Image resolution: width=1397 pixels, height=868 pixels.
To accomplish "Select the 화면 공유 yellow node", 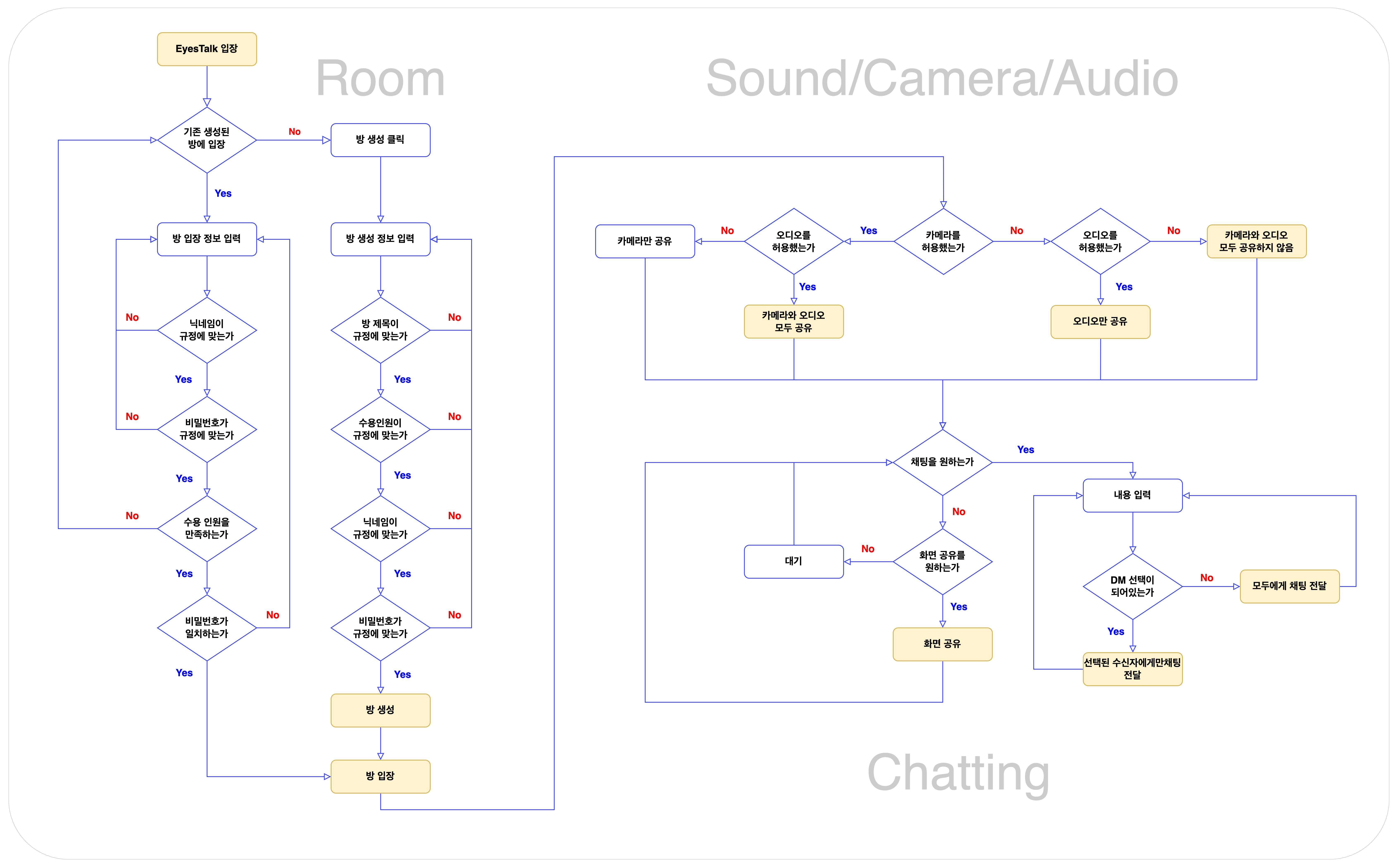I will (x=942, y=644).
